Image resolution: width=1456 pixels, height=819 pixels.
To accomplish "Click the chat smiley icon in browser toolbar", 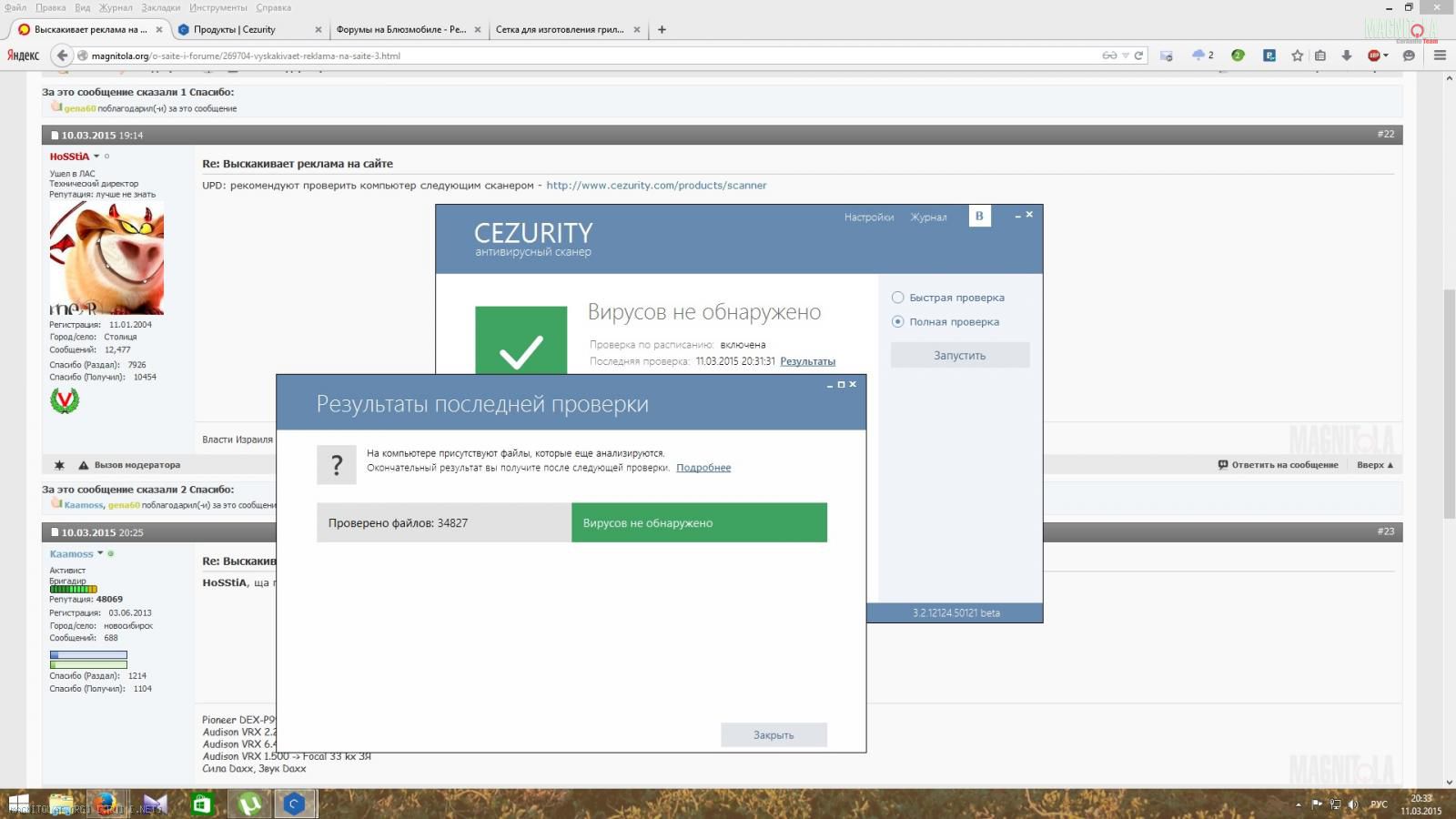I will click(x=1409, y=56).
